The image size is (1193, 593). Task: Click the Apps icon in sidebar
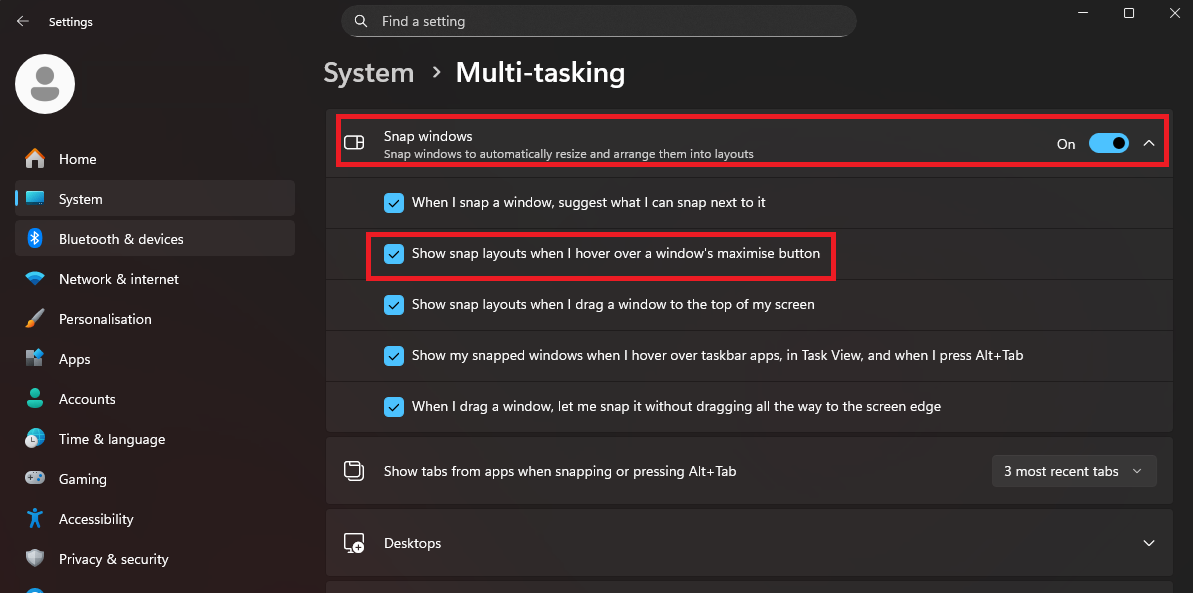pyautogui.click(x=35, y=359)
